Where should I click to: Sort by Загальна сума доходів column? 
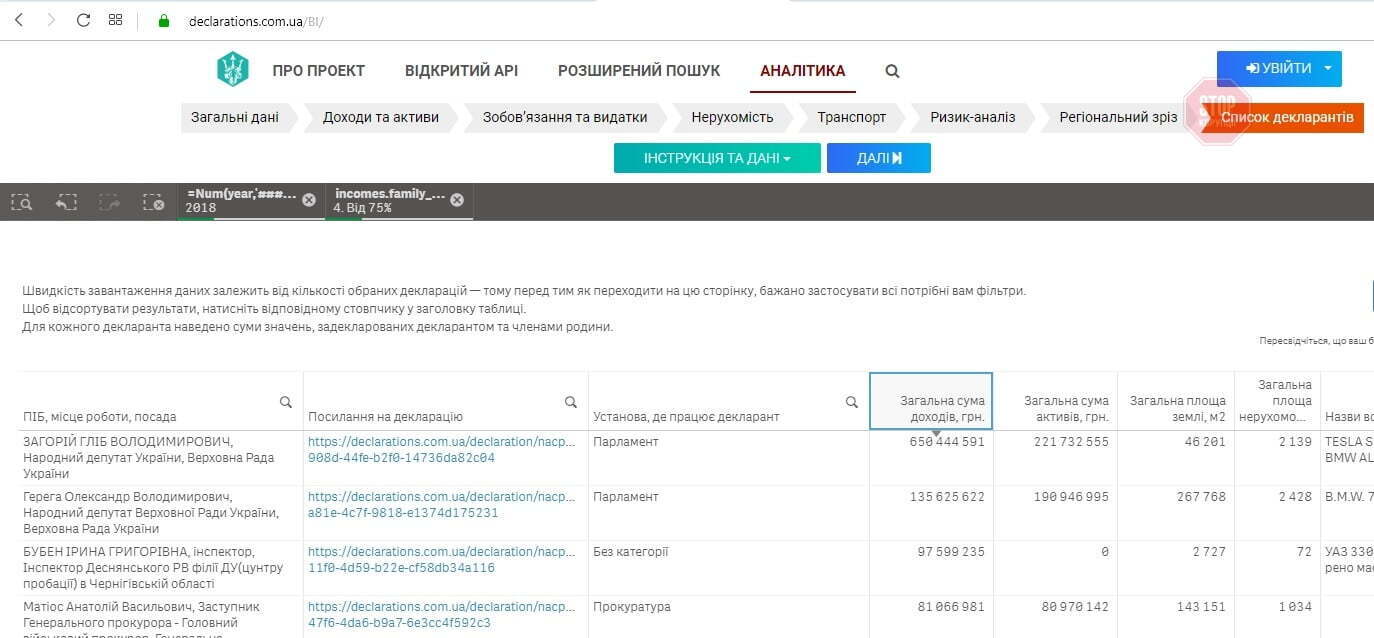click(x=931, y=401)
